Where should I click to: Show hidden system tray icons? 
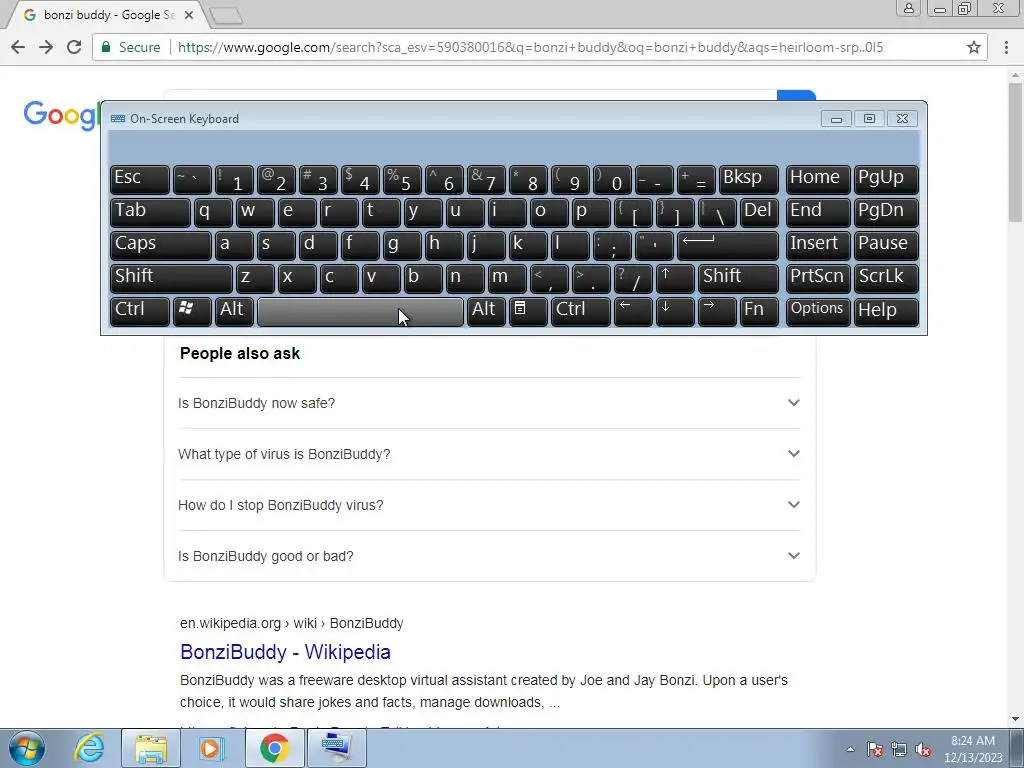click(x=850, y=749)
